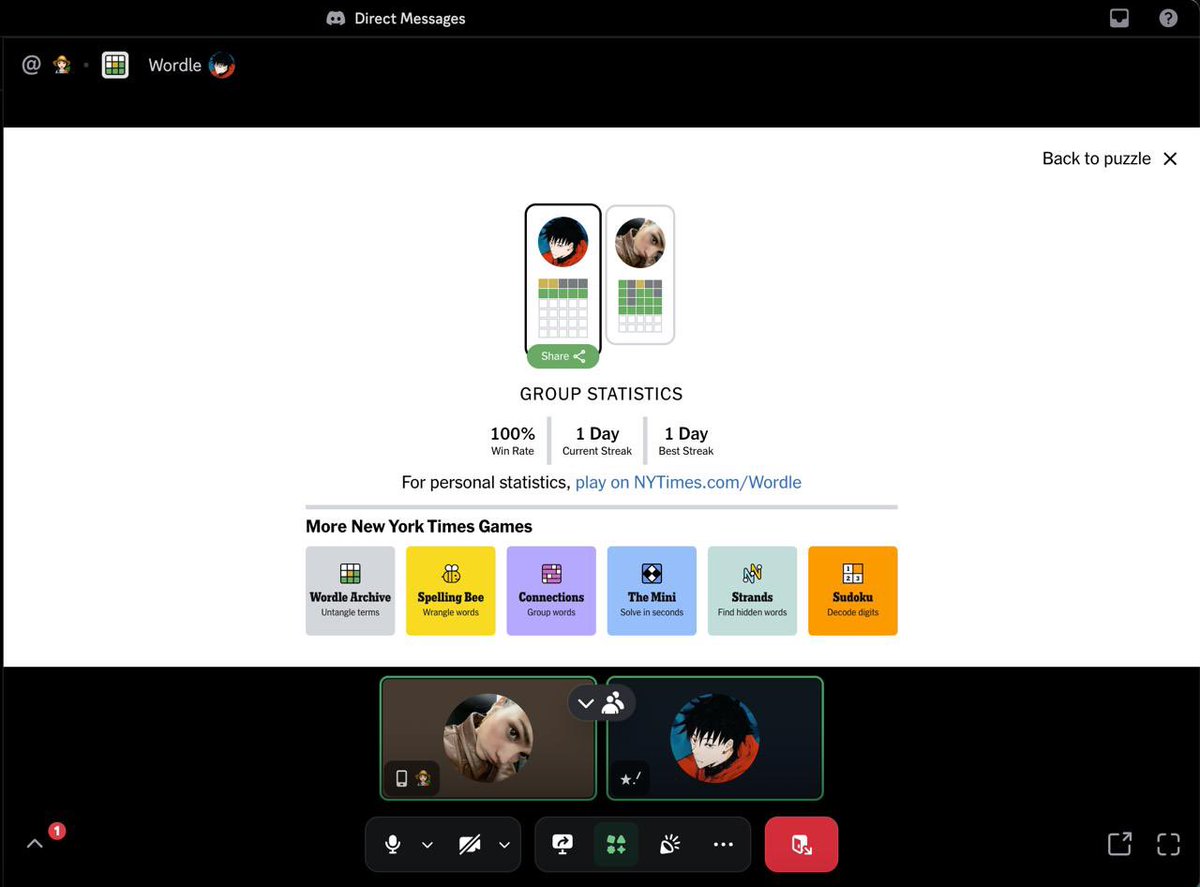Open the Connections game tile
The height and width of the screenshot is (887, 1200).
pyautogui.click(x=551, y=590)
